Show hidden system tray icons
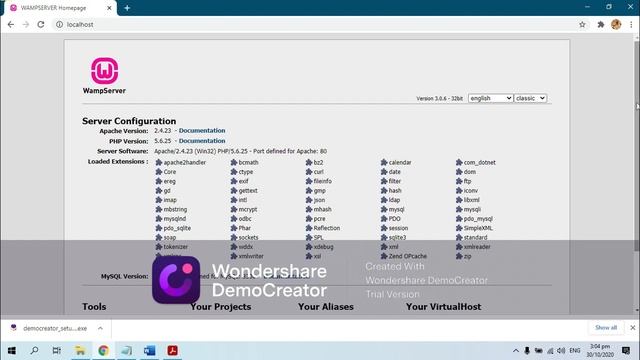The image size is (640, 360). coord(516,351)
